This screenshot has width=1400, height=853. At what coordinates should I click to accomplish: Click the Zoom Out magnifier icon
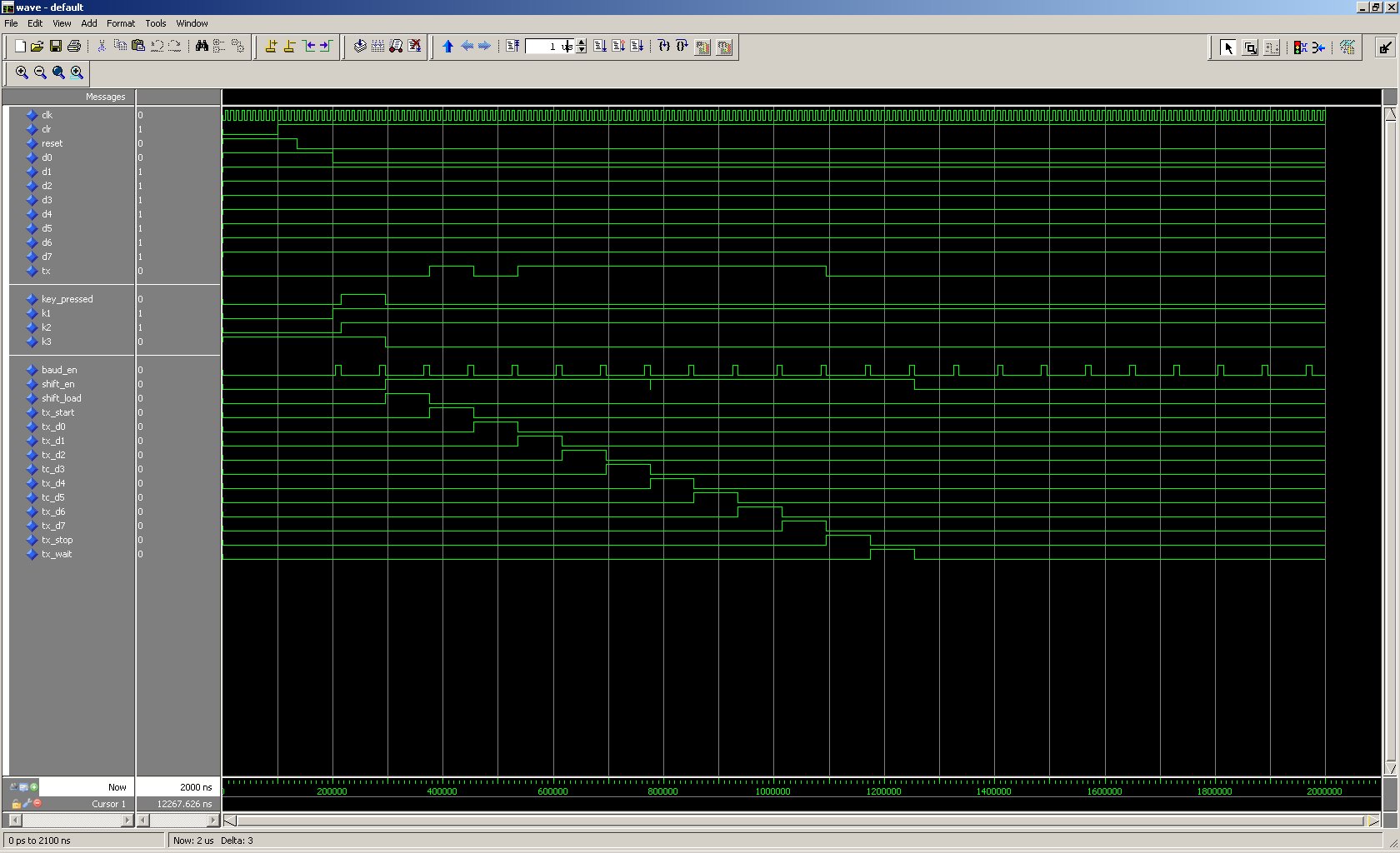pyautogui.click(x=40, y=72)
